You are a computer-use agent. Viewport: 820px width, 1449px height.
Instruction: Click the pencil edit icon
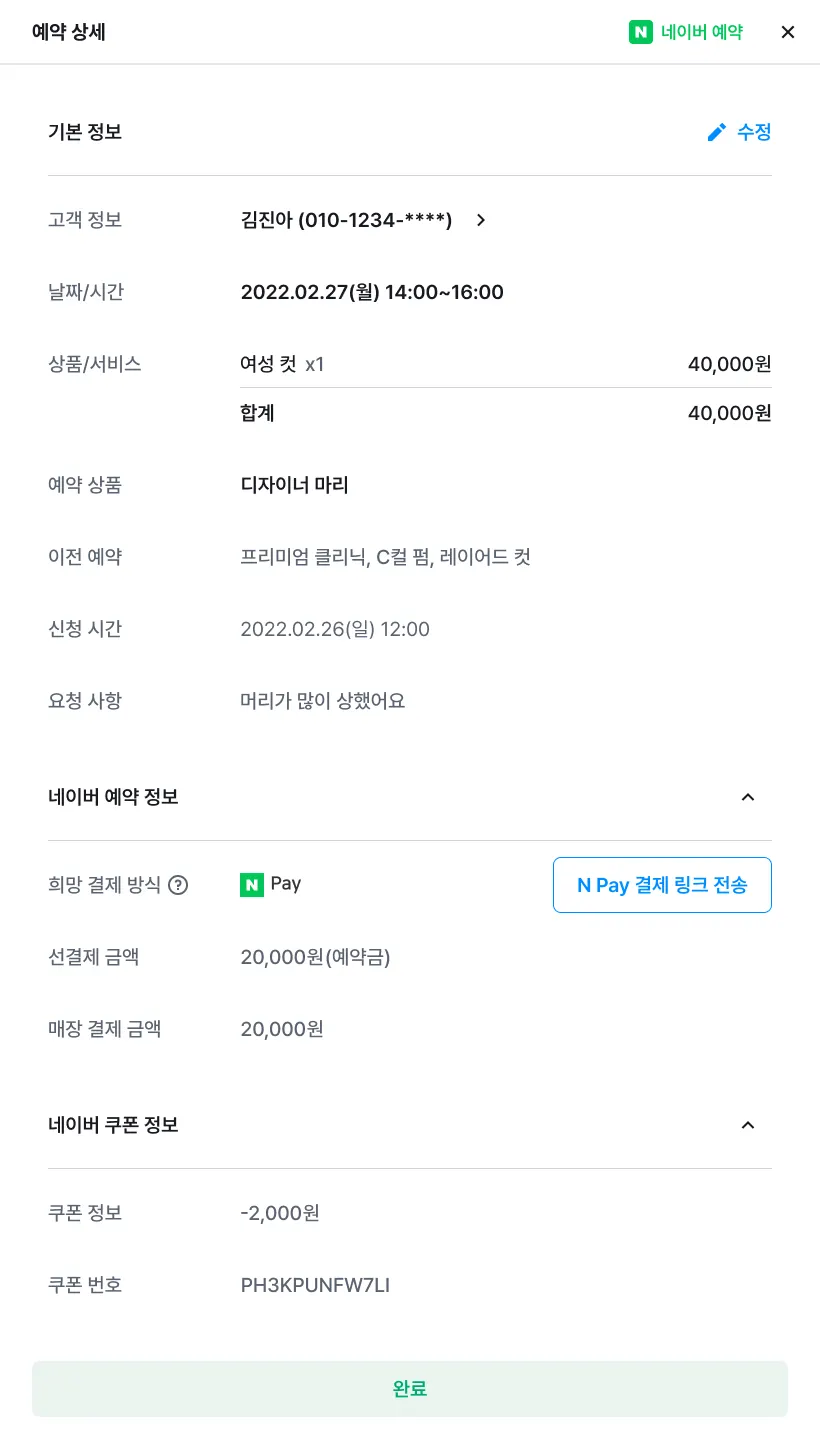[x=716, y=132]
